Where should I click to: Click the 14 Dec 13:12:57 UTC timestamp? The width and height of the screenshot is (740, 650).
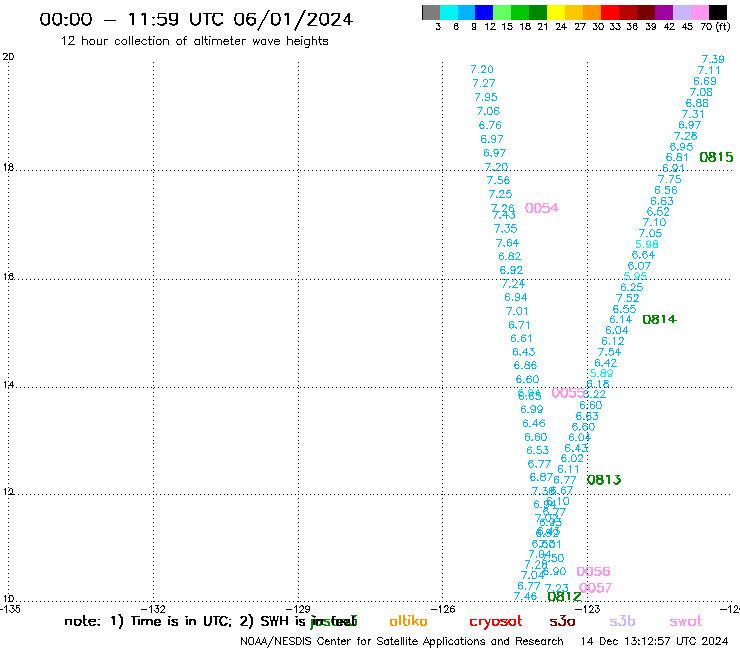tap(654, 641)
